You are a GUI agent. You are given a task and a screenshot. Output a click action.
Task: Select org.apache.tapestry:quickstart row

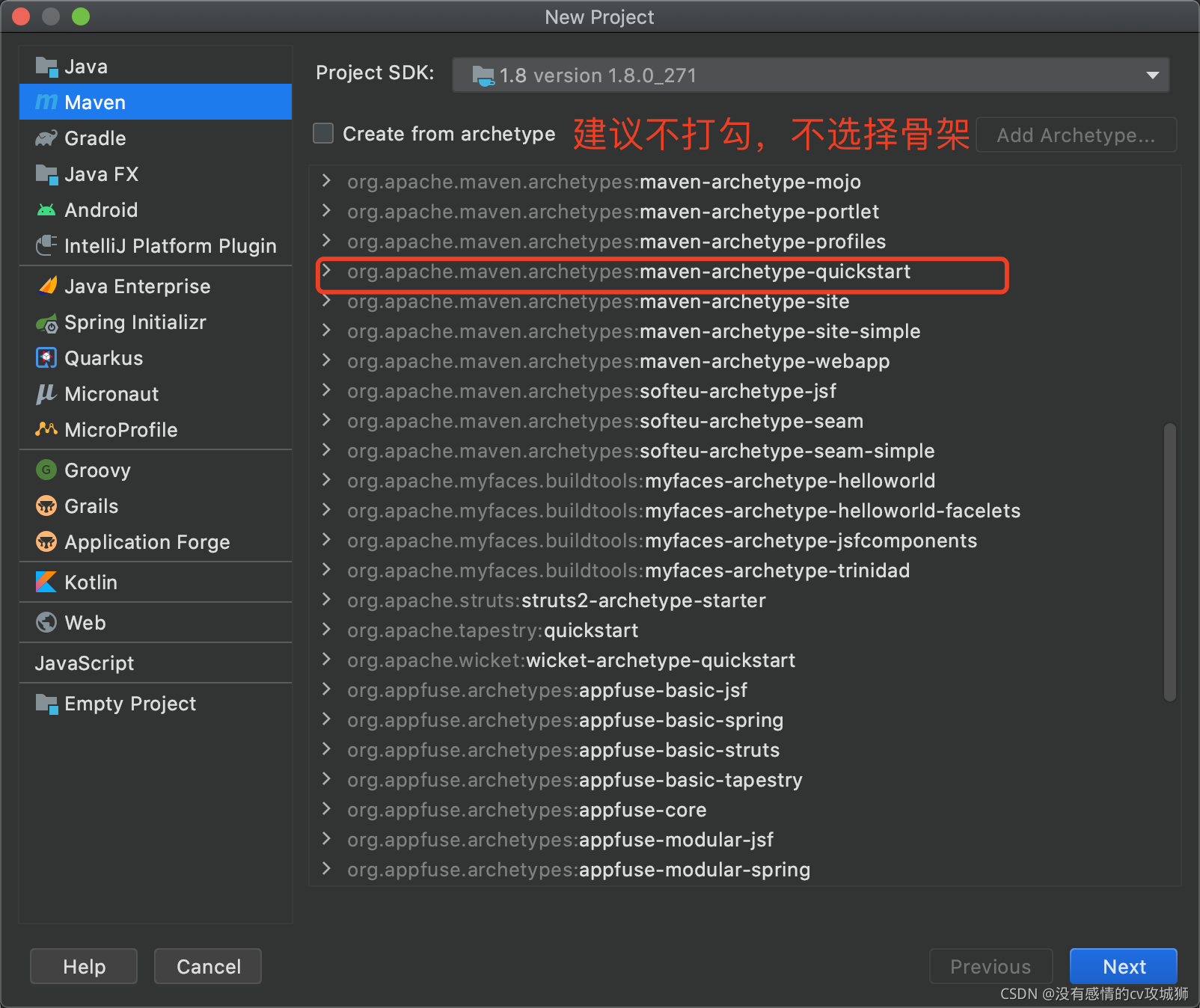click(744, 630)
